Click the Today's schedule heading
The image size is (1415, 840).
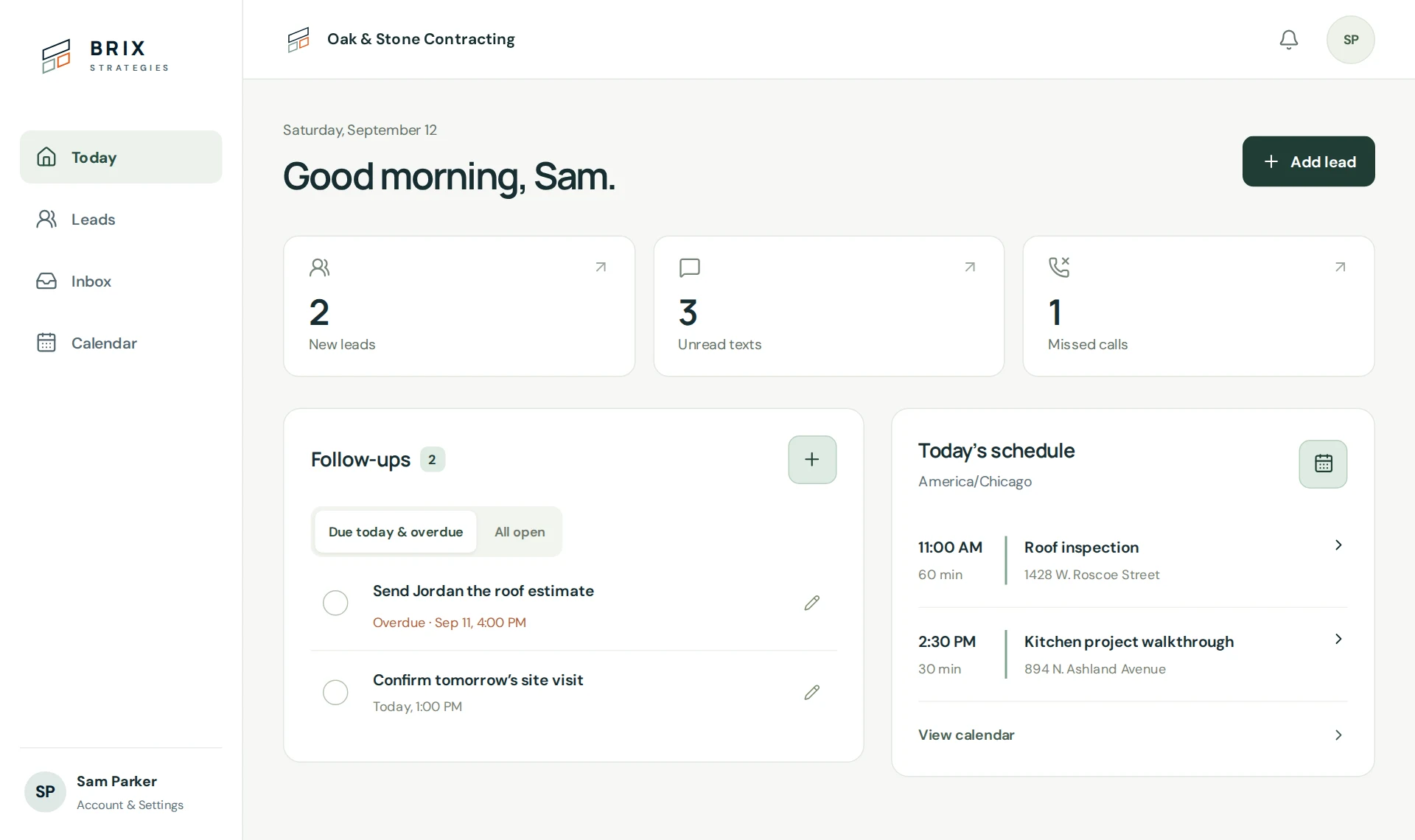pyautogui.click(x=996, y=451)
